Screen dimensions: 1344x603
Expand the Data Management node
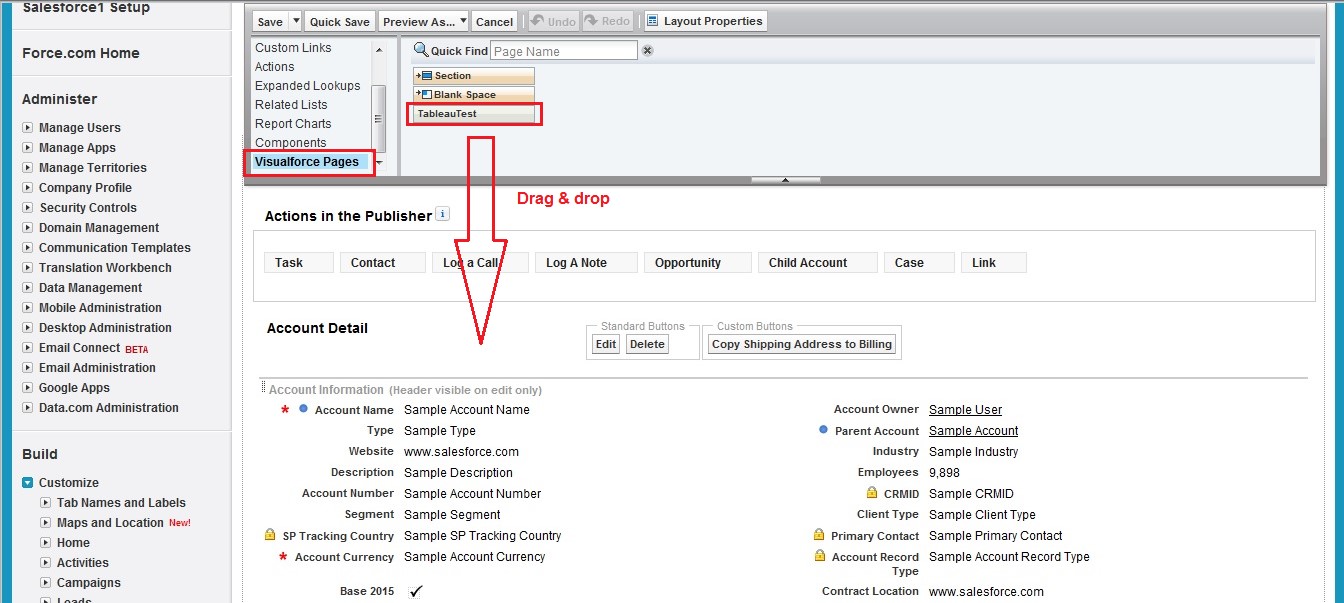click(x=28, y=288)
